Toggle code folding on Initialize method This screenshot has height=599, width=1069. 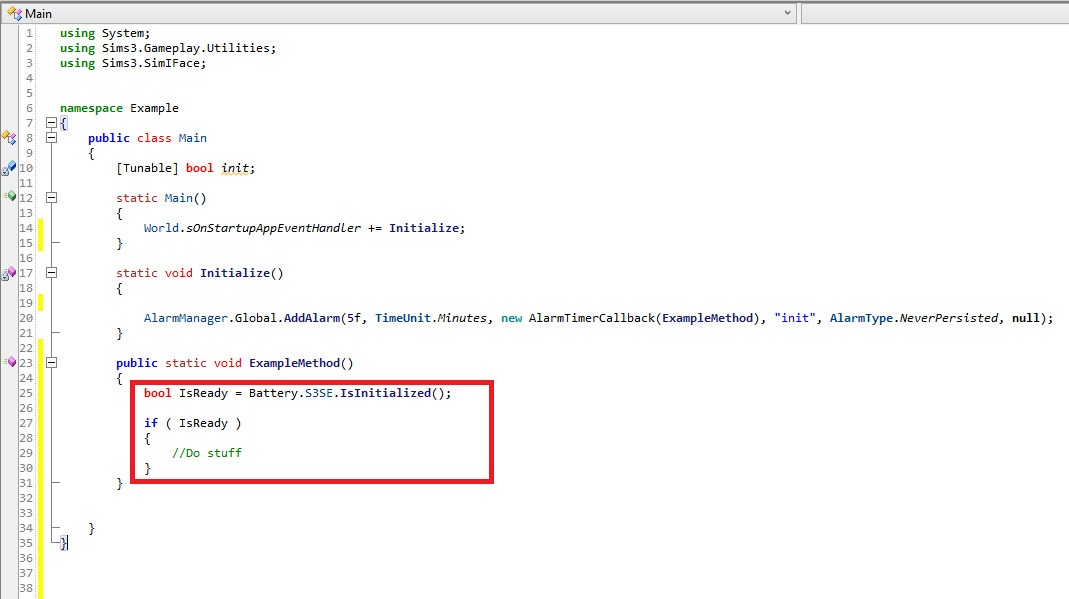pyautogui.click(x=51, y=273)
